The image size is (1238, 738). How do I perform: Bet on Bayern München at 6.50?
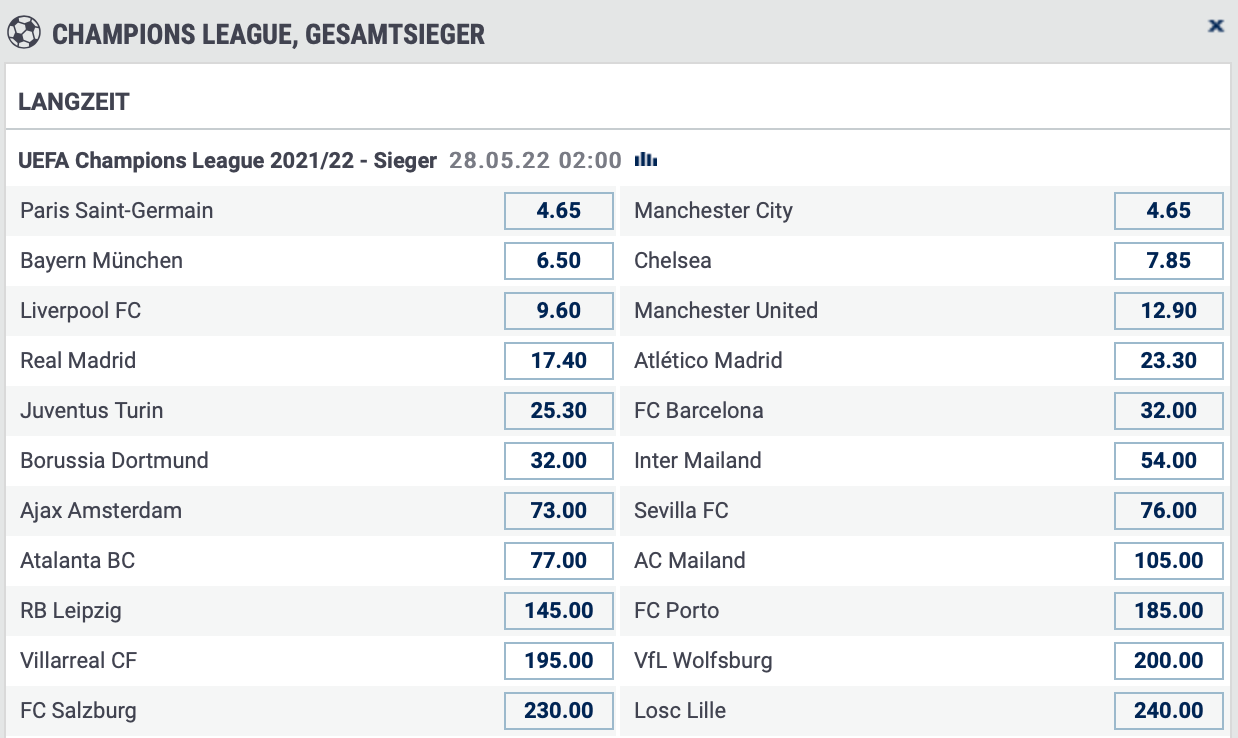click(558, 261)
